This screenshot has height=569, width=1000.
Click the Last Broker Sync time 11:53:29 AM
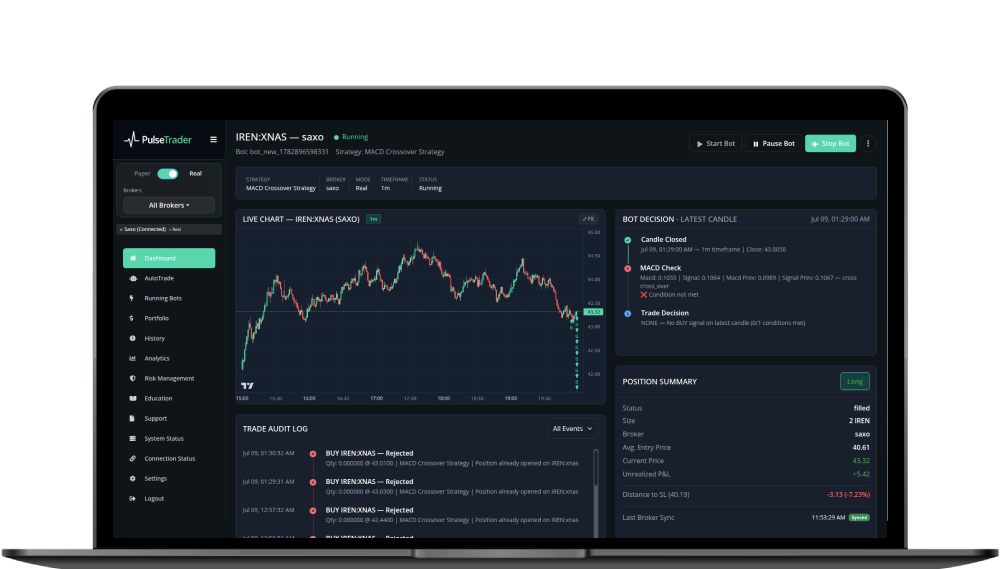point(828,517)
